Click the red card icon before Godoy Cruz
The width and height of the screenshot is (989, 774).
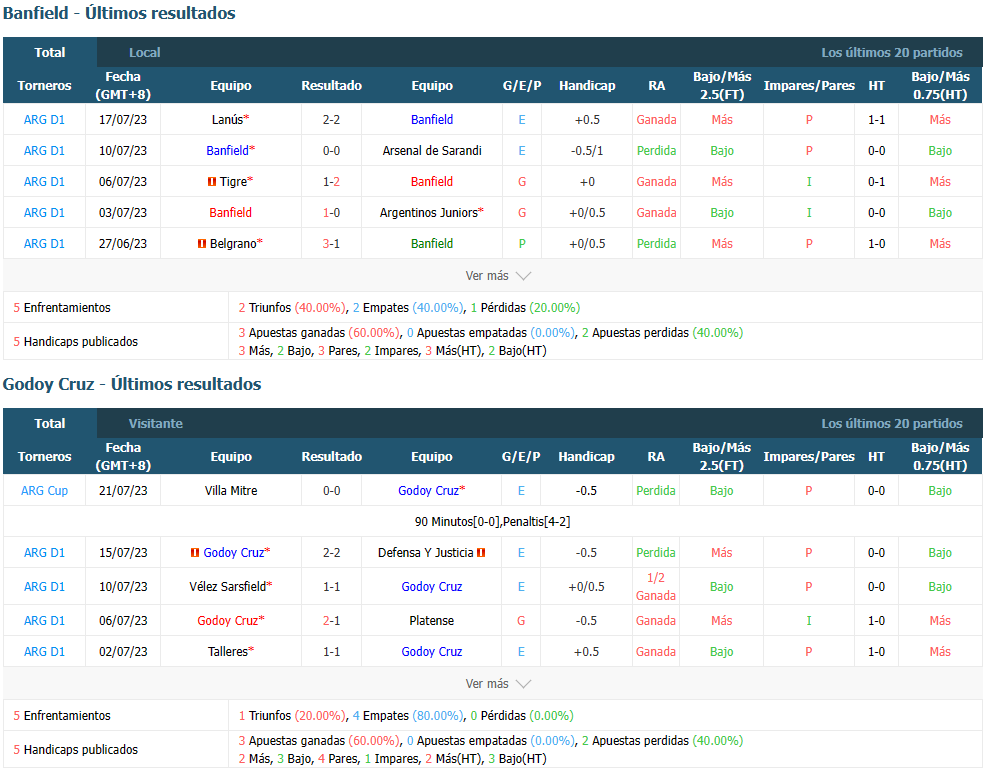(x=195, y=553)
